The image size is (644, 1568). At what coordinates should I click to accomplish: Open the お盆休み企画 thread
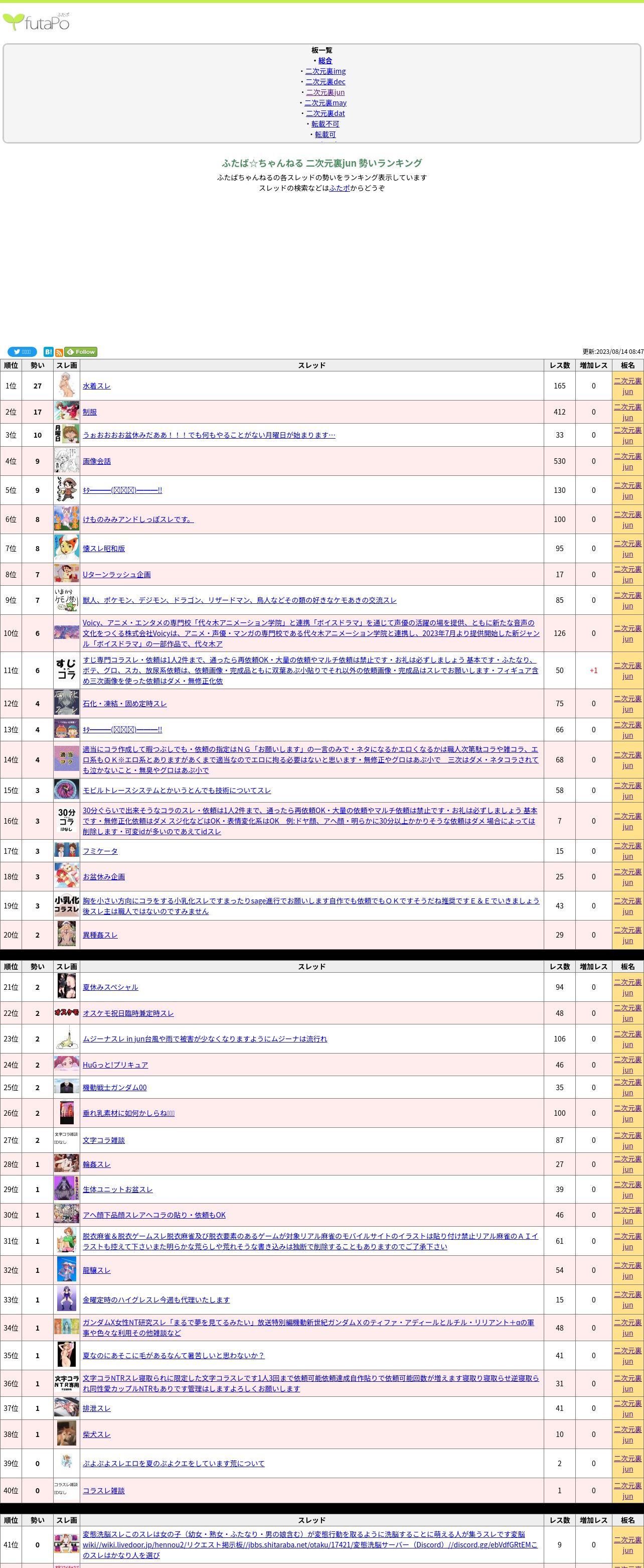pos(103,877)
